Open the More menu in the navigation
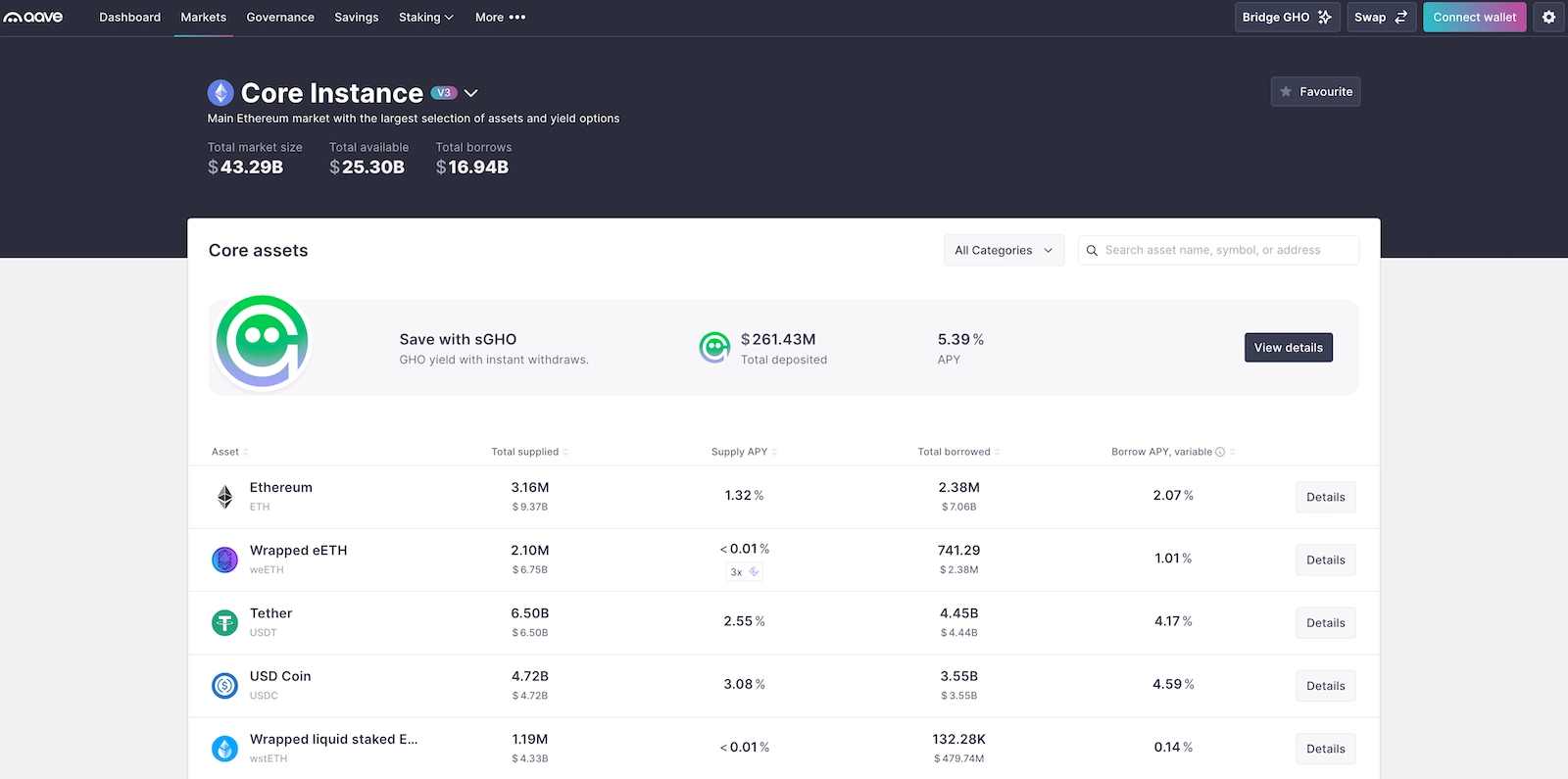Viewport: 1568px width, 779px height. 500,18
